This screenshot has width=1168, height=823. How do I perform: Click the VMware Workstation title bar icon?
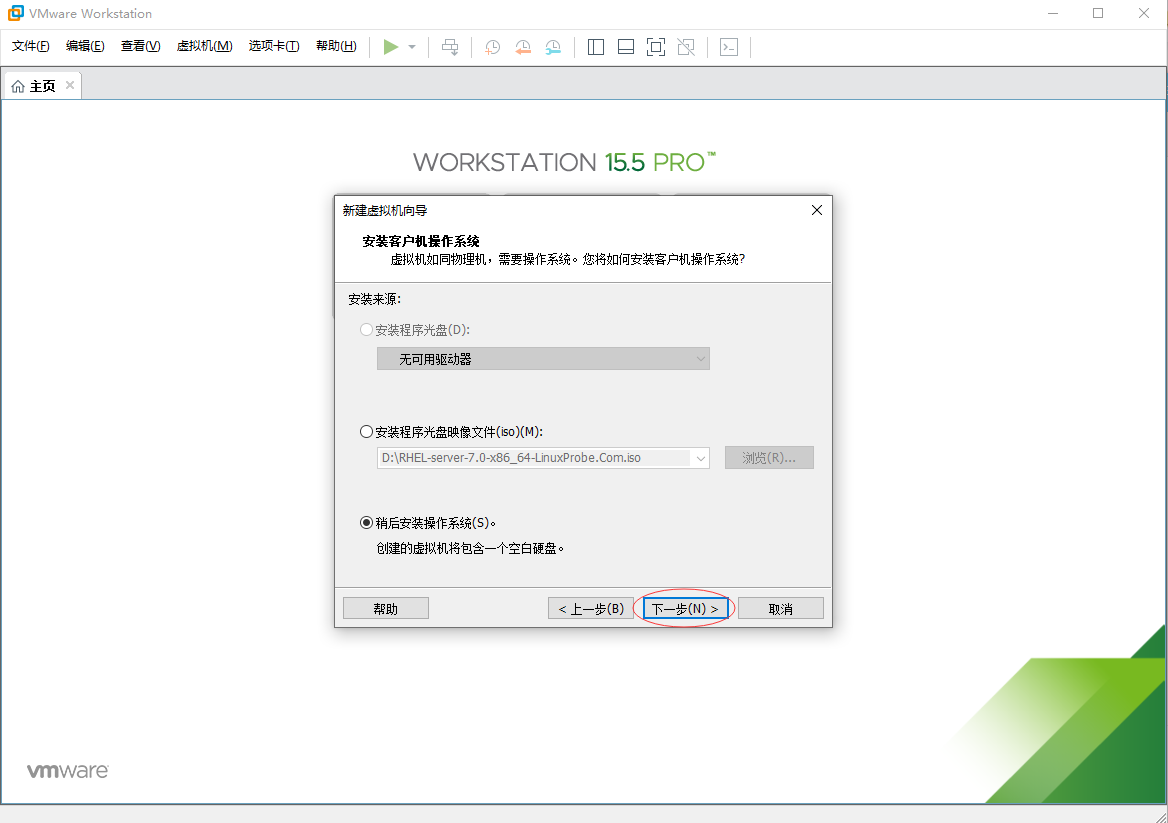pyautogui.click(x=15, y=13)
